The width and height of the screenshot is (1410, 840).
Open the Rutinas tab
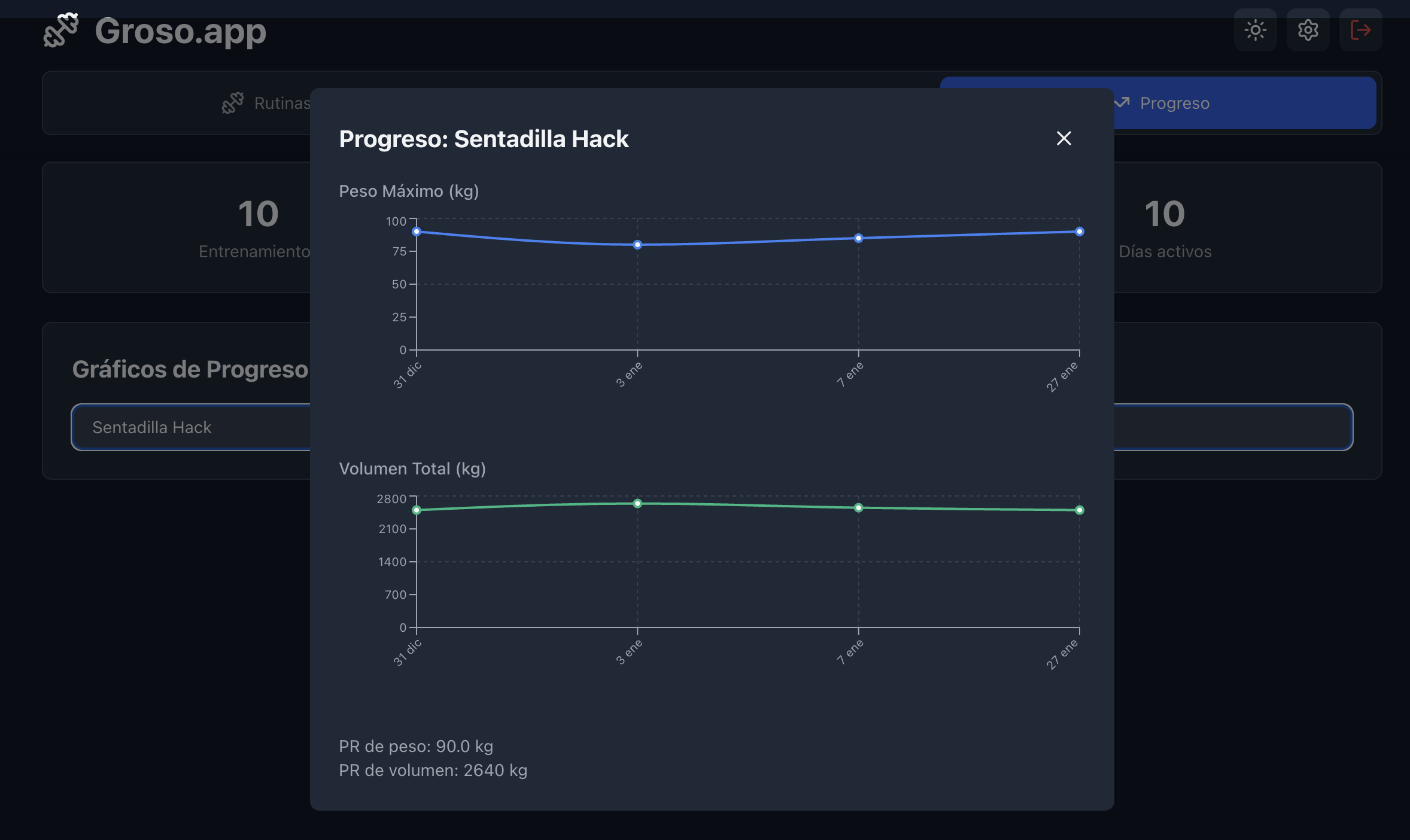click(281, 104)
